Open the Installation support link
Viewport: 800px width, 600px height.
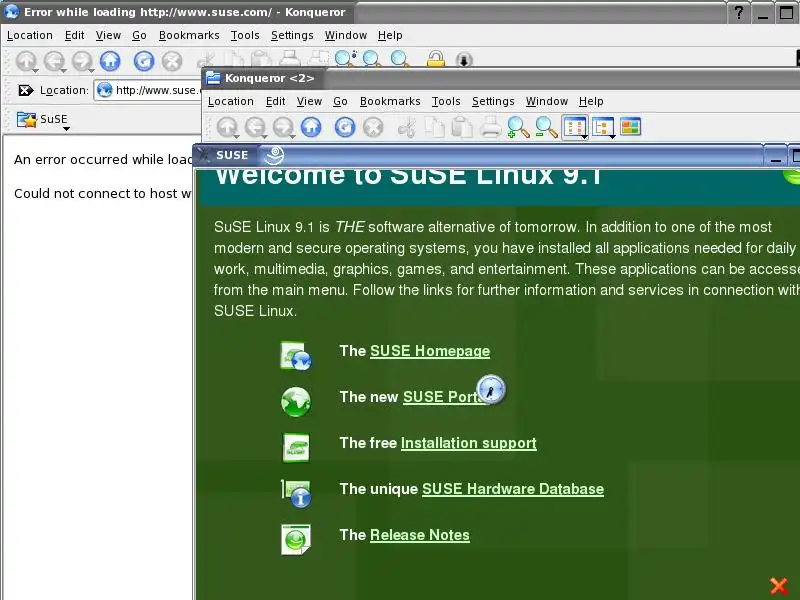point(469,443)
